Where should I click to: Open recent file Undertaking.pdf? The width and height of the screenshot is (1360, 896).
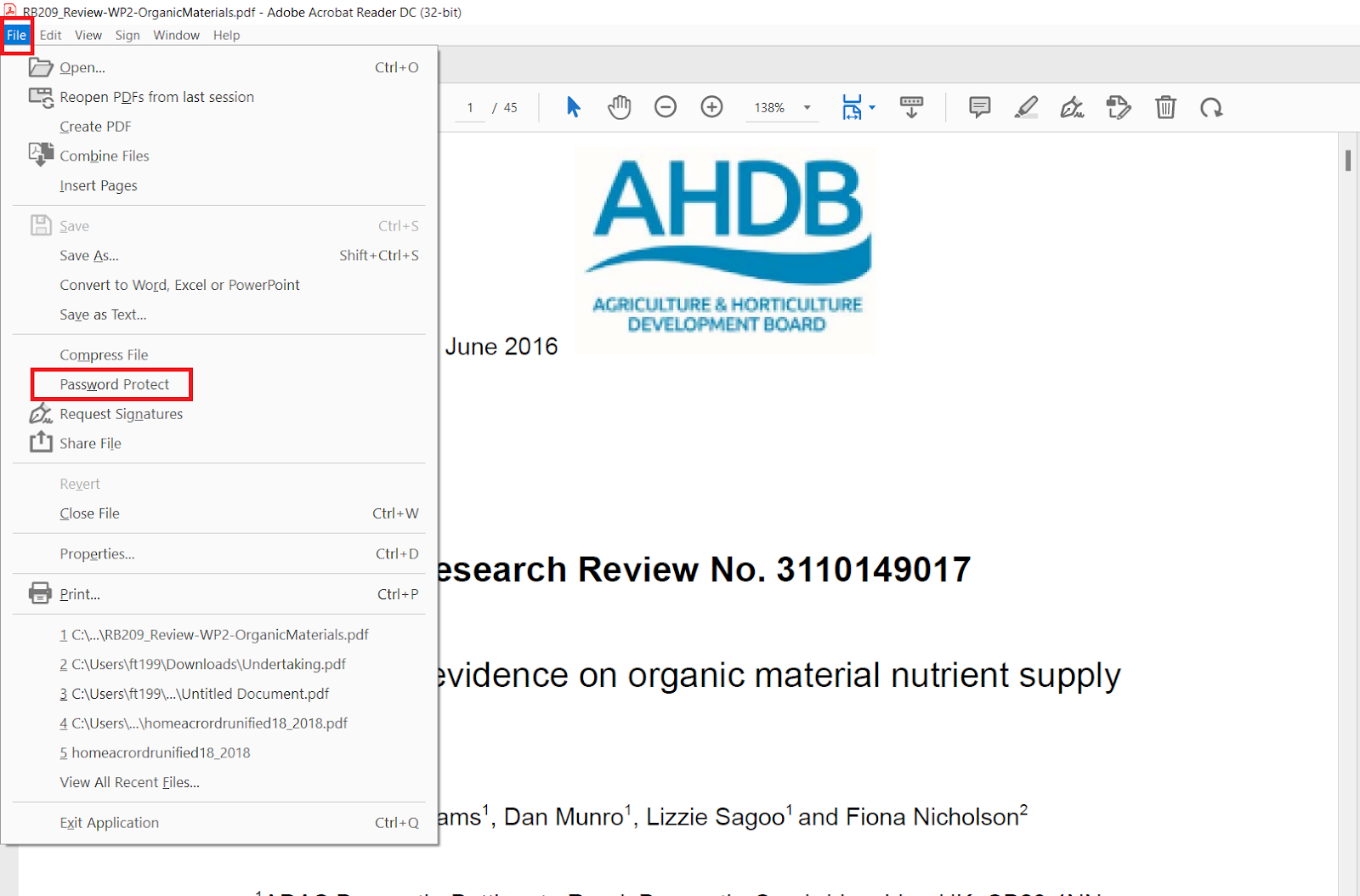(x=208, y=664)
